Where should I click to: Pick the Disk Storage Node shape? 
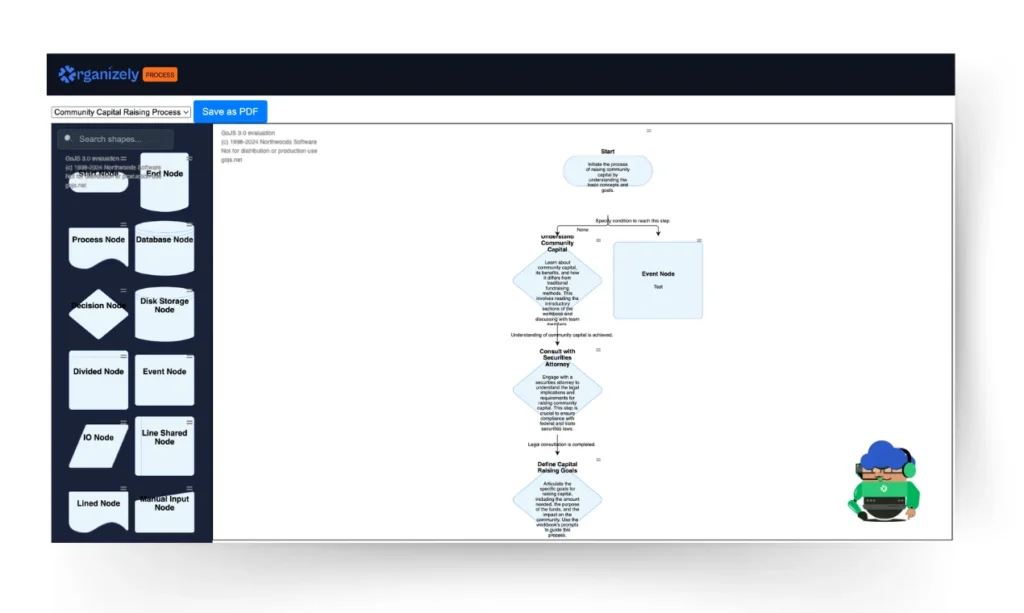pos(164,311)
